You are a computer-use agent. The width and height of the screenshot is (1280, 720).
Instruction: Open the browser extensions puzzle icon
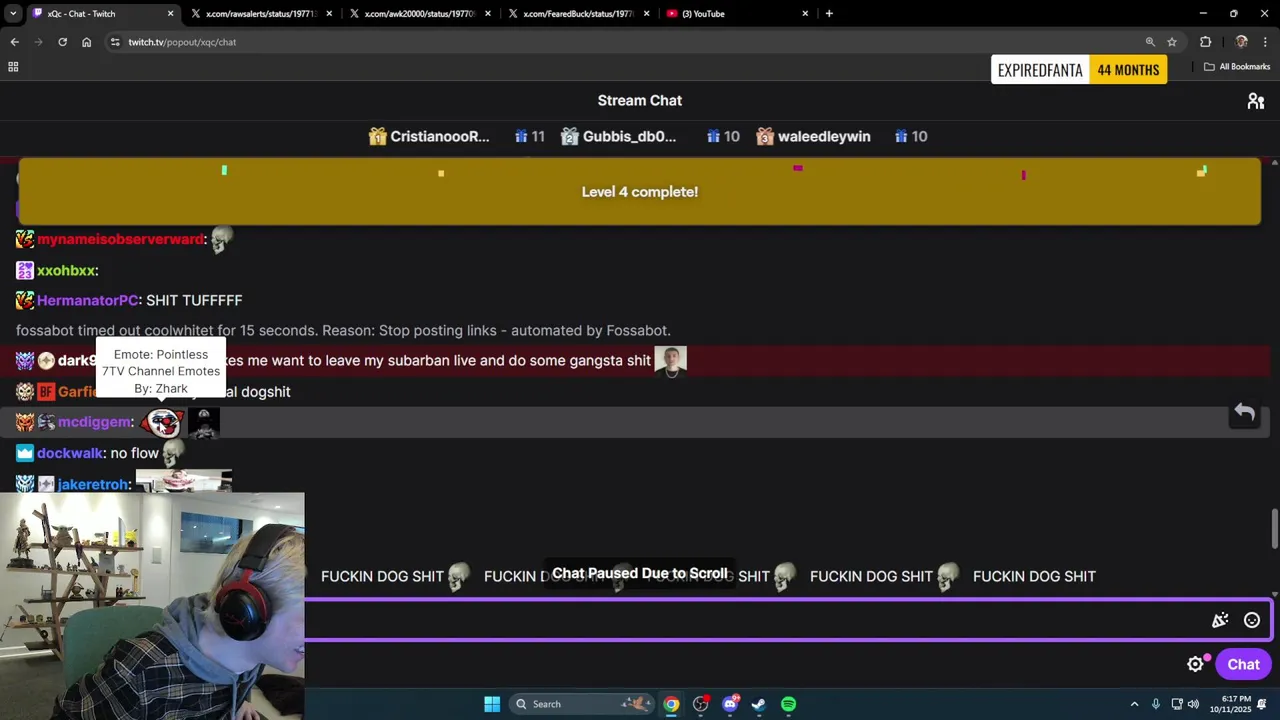(x=1205, y=42)
